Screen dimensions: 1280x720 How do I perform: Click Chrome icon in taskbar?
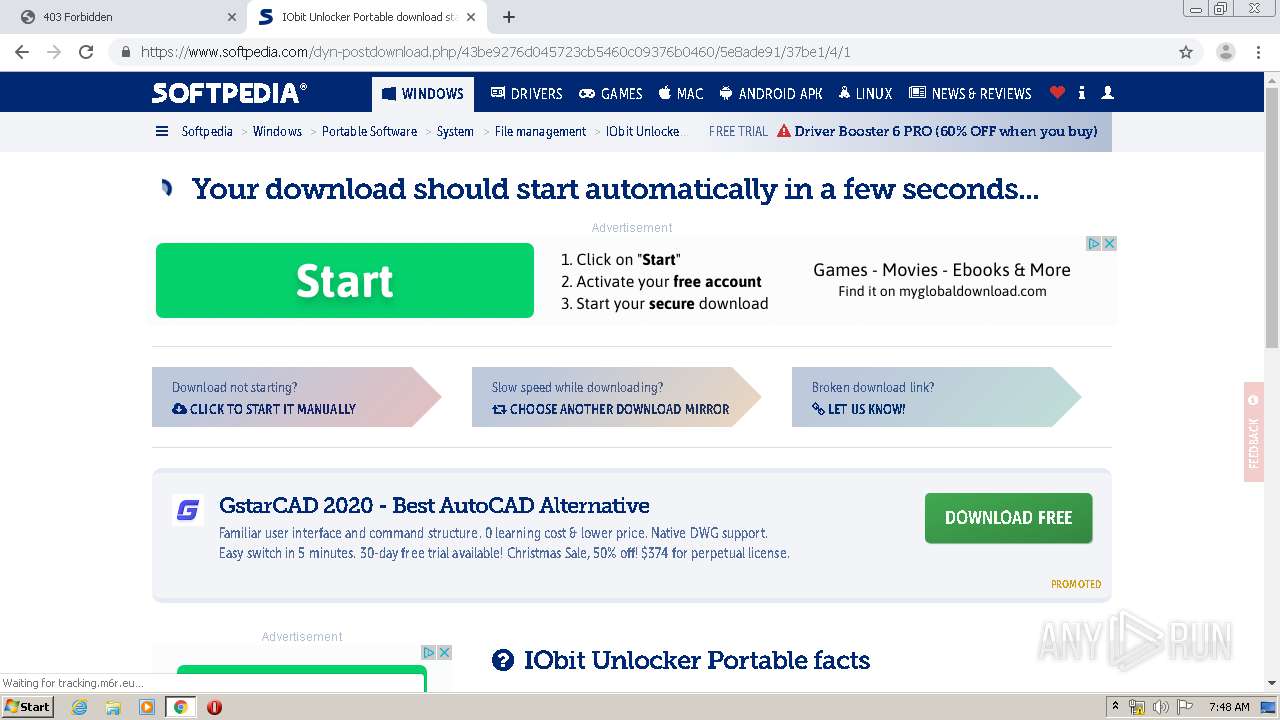pyautogui.click(x=180, y=707)
